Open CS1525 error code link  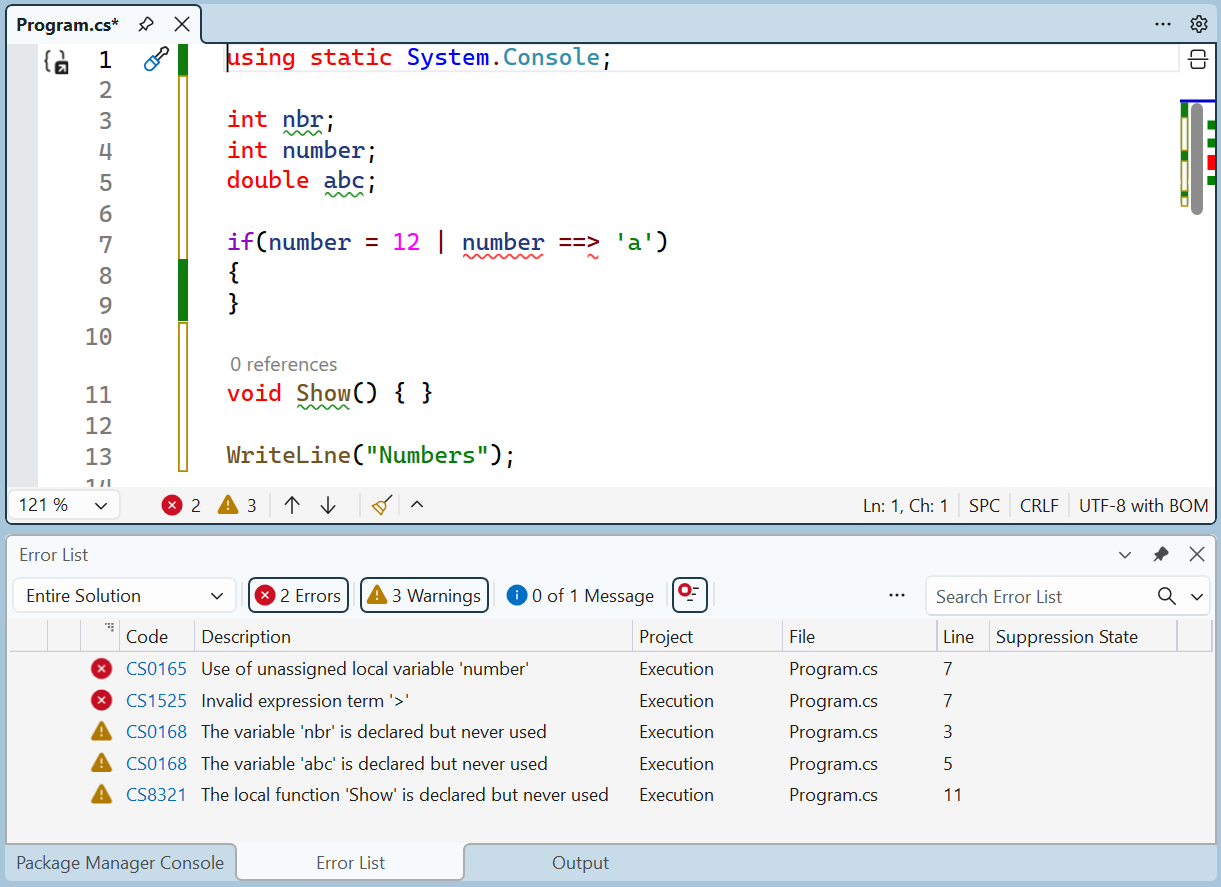click(x=156, y=701)
